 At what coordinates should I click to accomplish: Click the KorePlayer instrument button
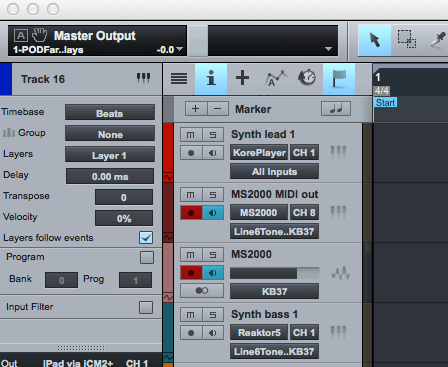259,152
